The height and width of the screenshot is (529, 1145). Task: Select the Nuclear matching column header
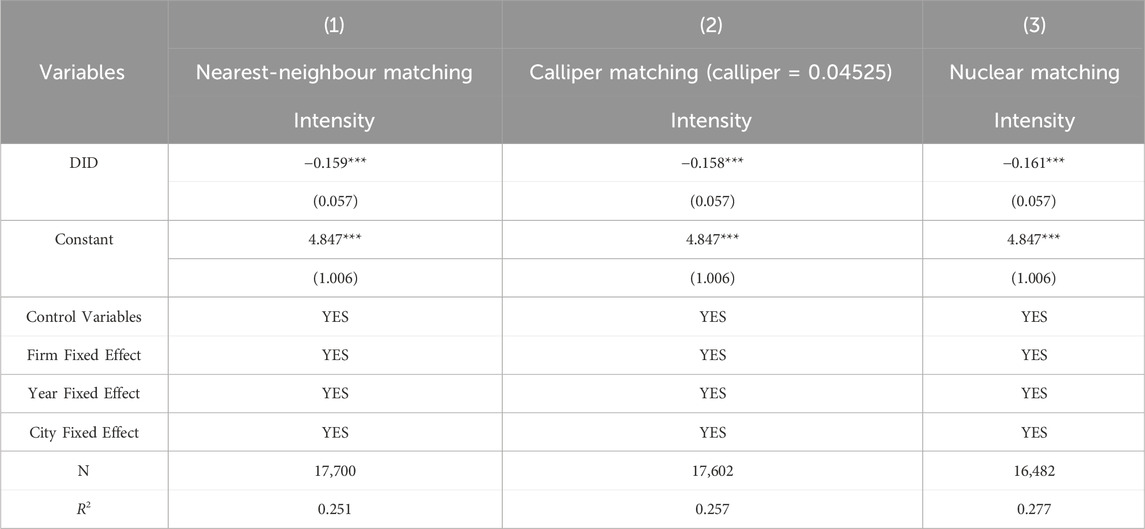1034,72
